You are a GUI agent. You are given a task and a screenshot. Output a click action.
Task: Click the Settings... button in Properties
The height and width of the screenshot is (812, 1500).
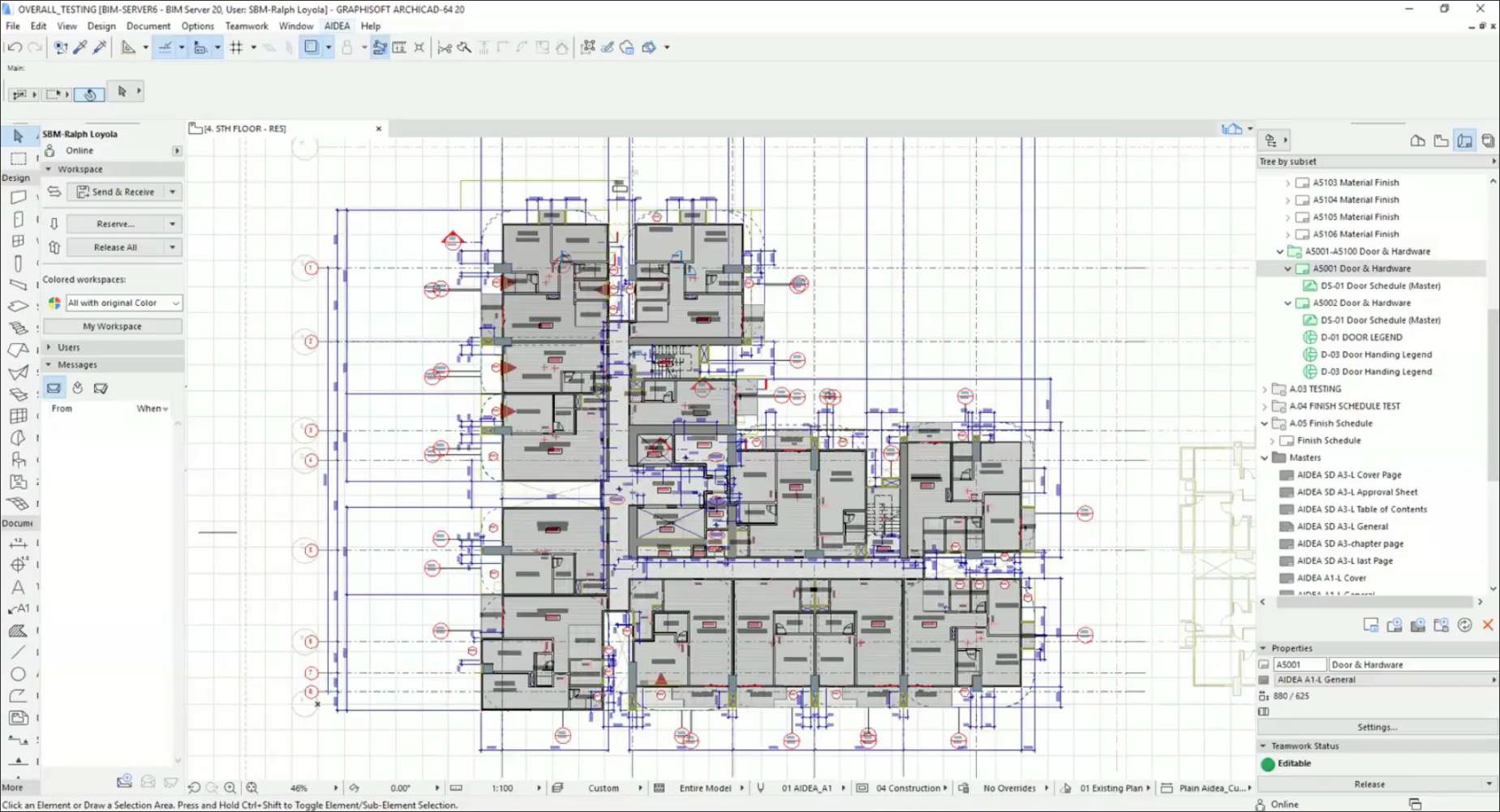(x=1377, y=727)
